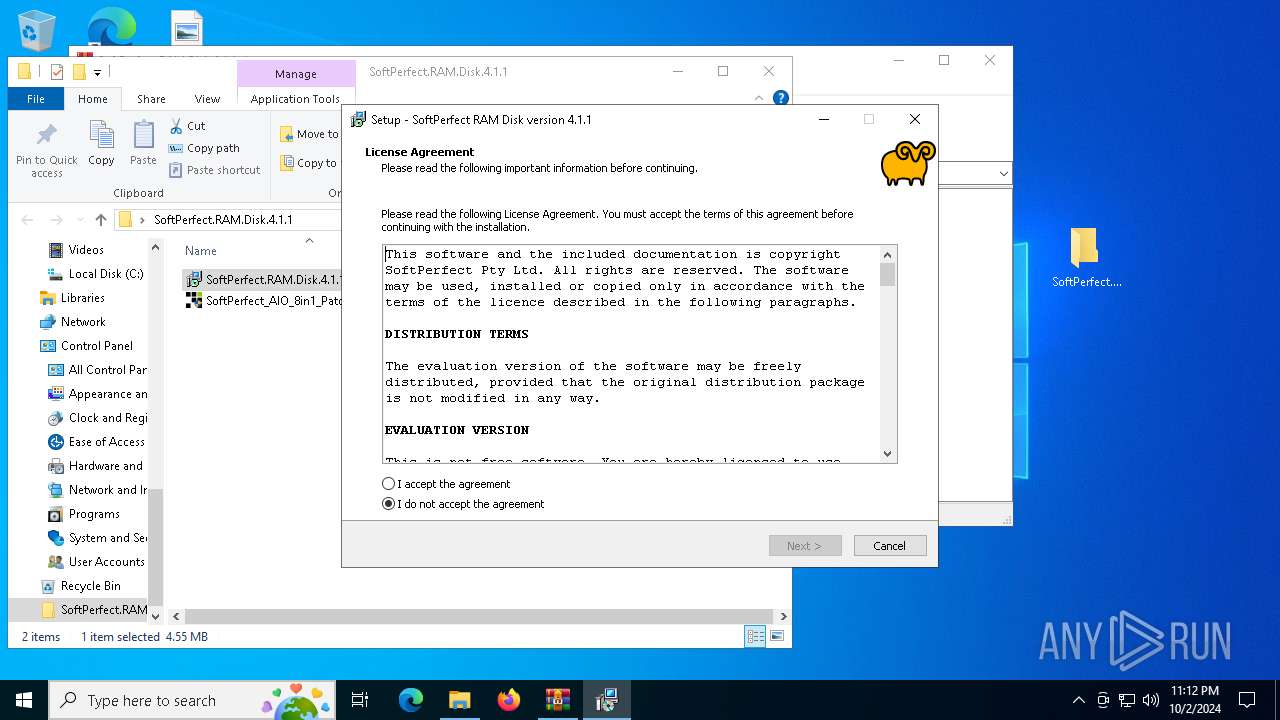Open the Application Tools tab
The image size is (1280, 720).
pyautogui.click(x=295, y=99)
